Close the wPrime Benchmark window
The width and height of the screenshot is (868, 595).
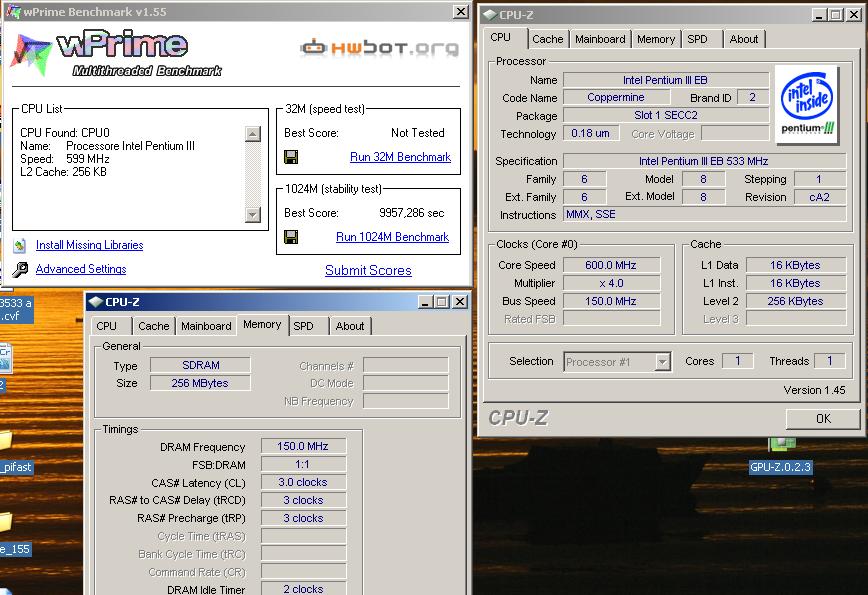pos(461,12)
